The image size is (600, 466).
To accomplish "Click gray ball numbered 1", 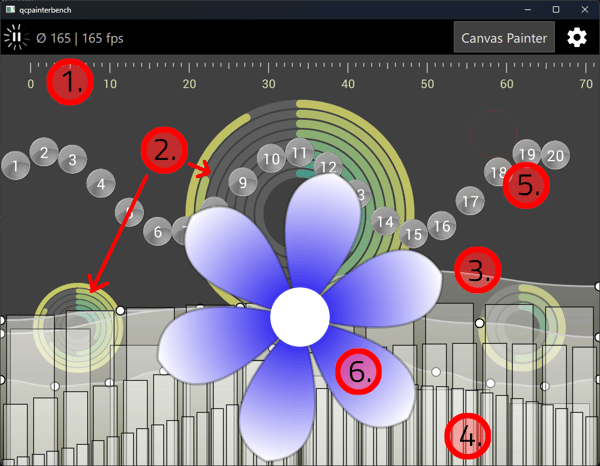I will coord(15,167).
